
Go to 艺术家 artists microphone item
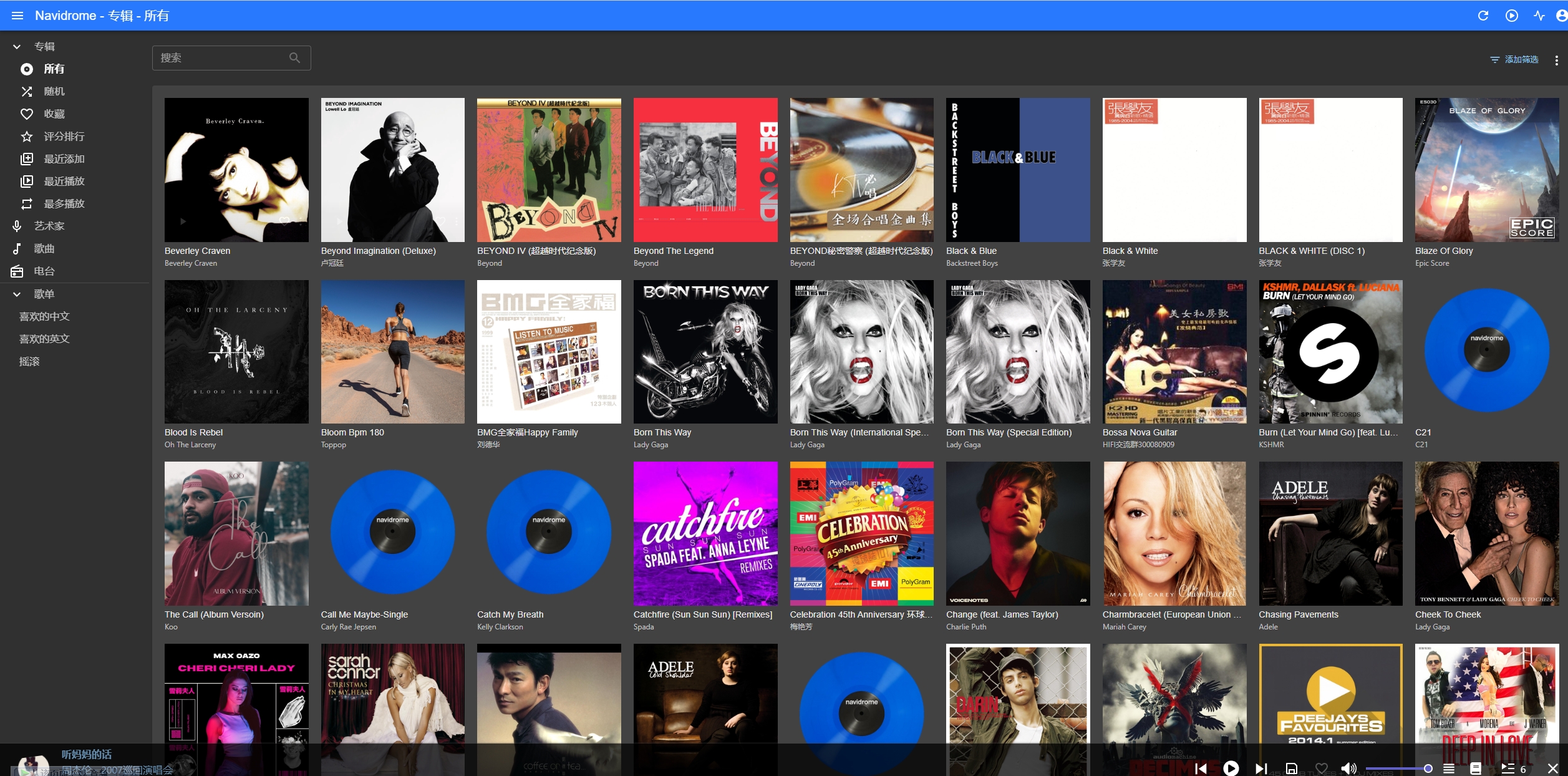click(49, 226)
